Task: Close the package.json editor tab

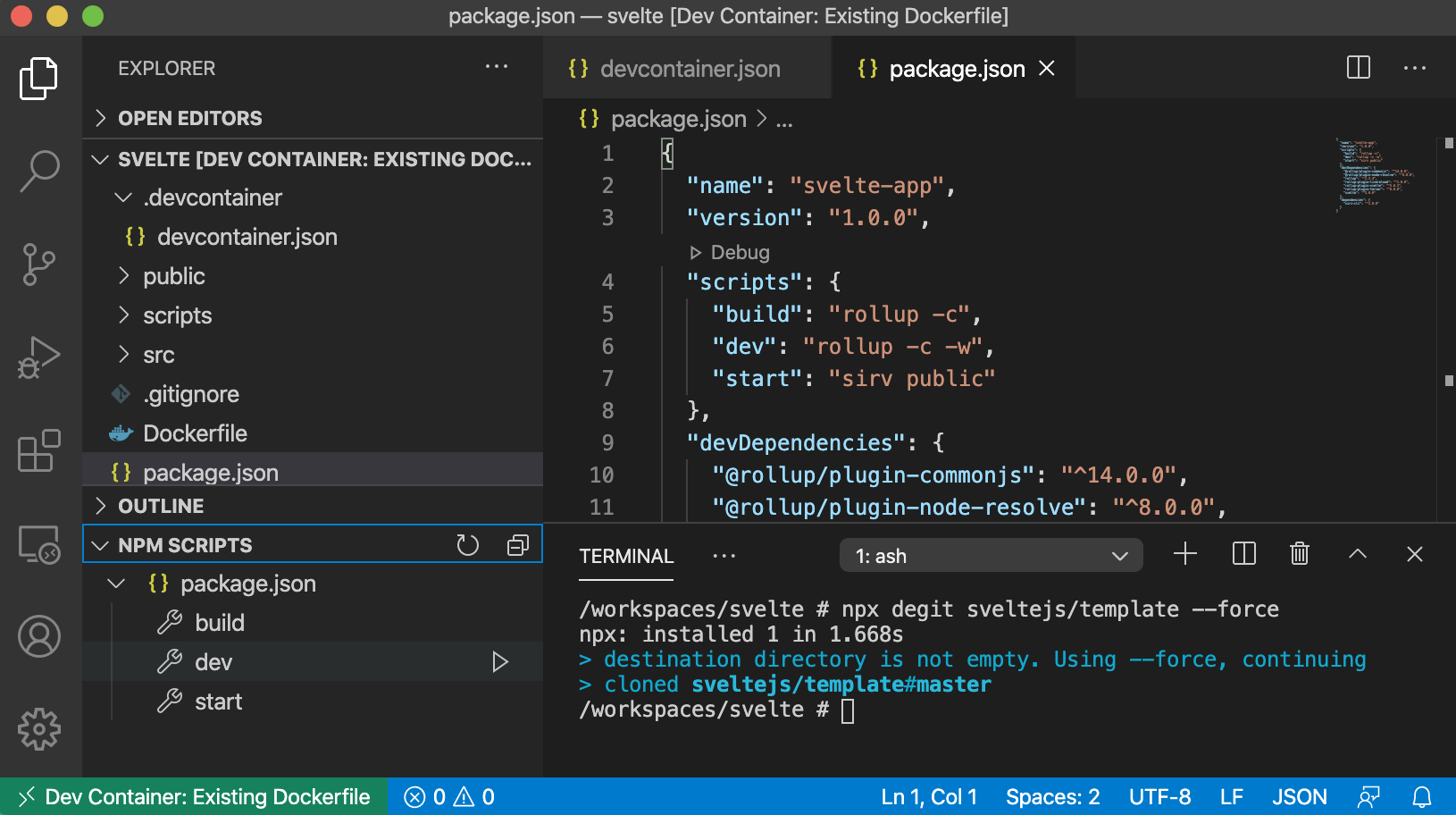Action: pyautogui.click(x=1047, y=69)
